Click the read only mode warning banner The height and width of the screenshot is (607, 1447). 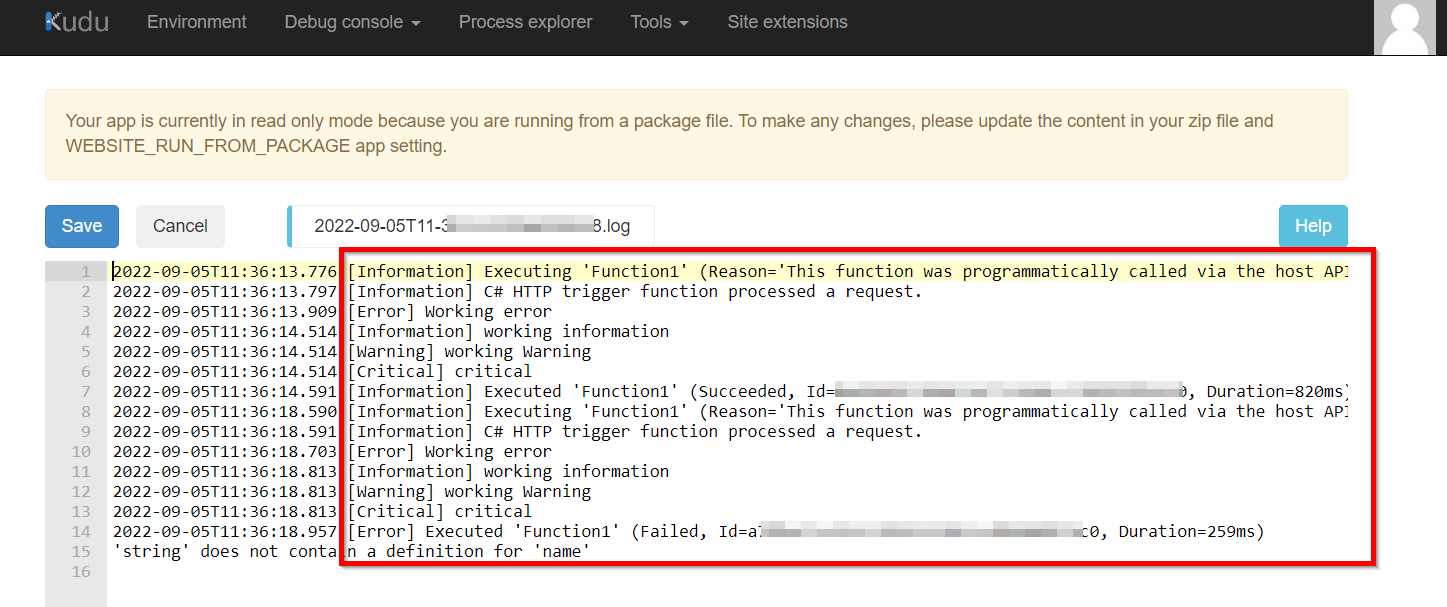coord(696,134)
